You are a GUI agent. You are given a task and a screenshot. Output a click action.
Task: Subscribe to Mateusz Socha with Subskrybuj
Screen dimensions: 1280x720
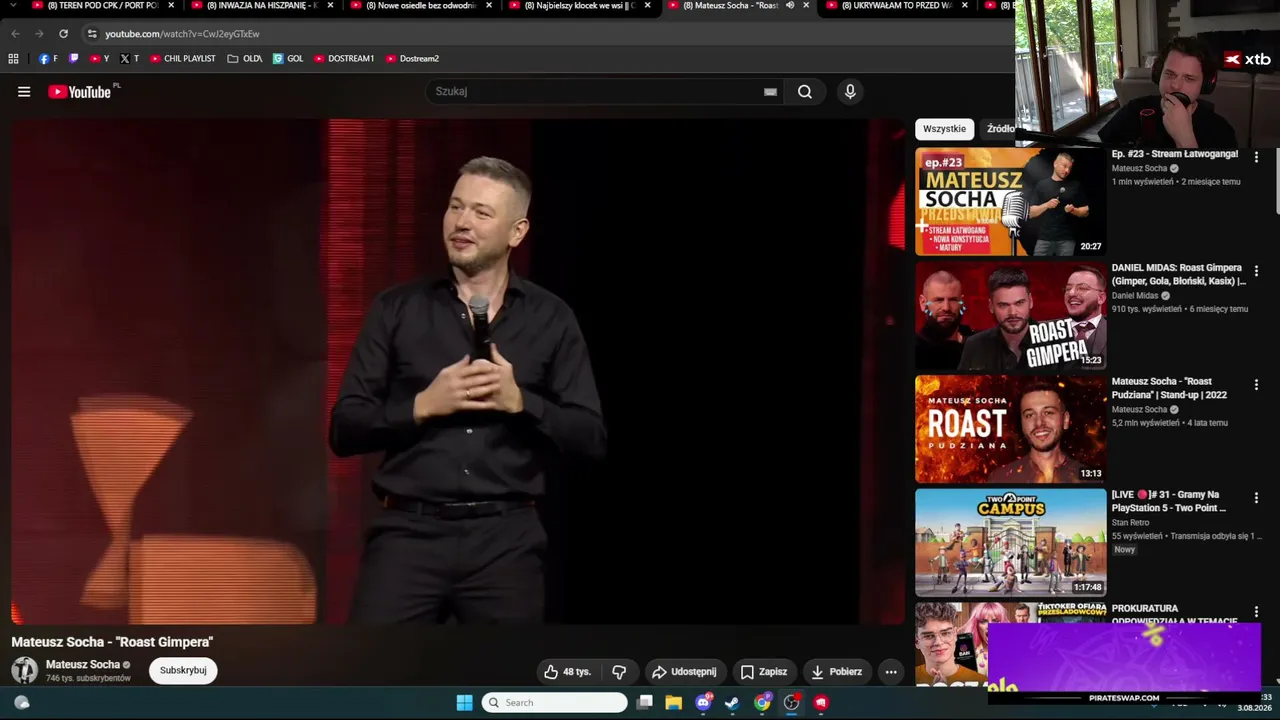(183, 670)
